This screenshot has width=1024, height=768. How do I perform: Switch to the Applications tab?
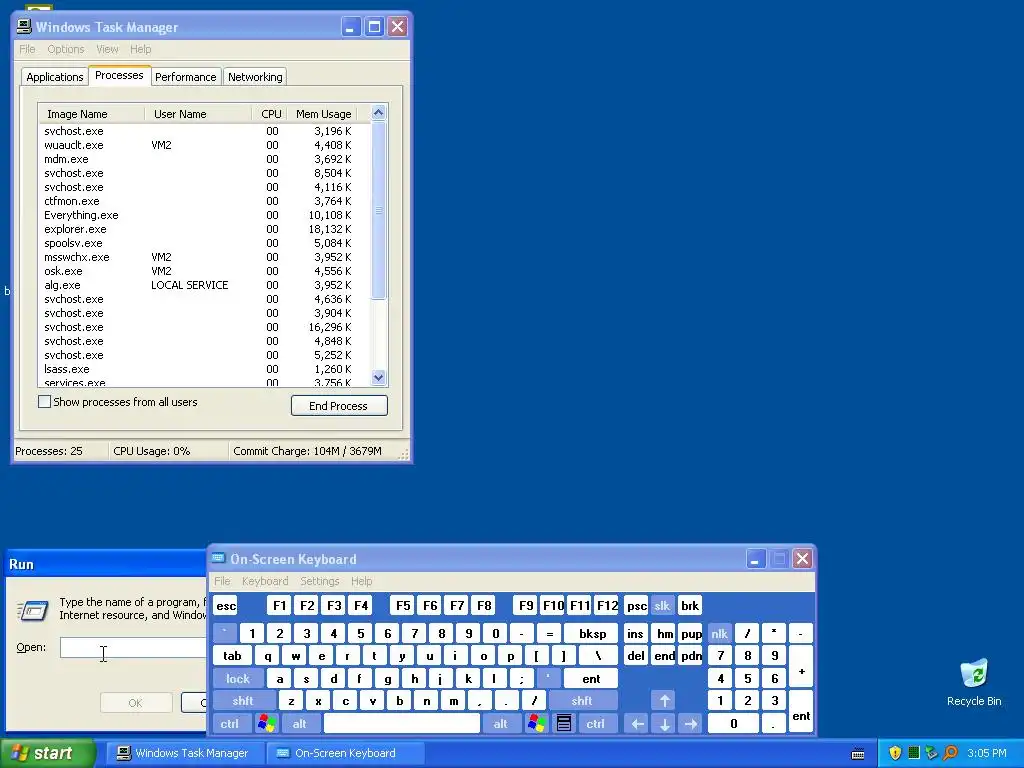55,77
